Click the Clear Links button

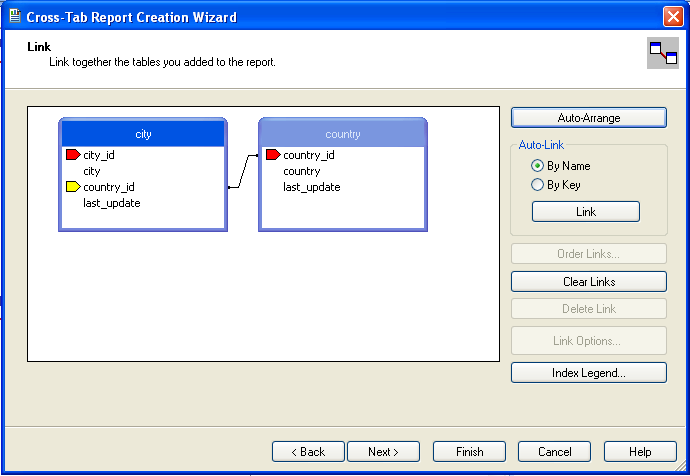coord(588,282)
